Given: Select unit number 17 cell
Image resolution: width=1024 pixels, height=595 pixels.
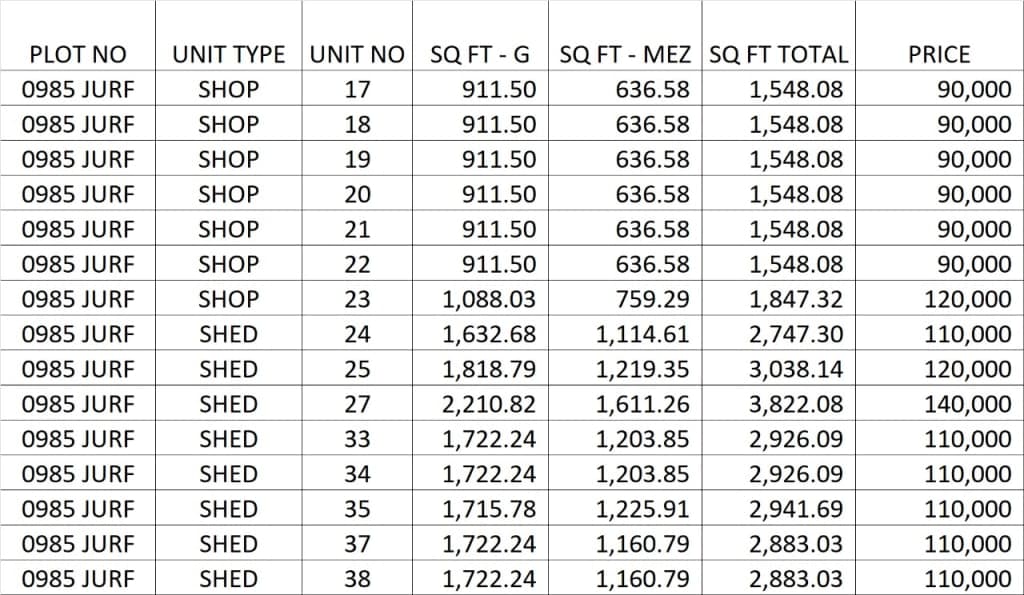Looking at the screenshot, I should [x=357, y=90].
